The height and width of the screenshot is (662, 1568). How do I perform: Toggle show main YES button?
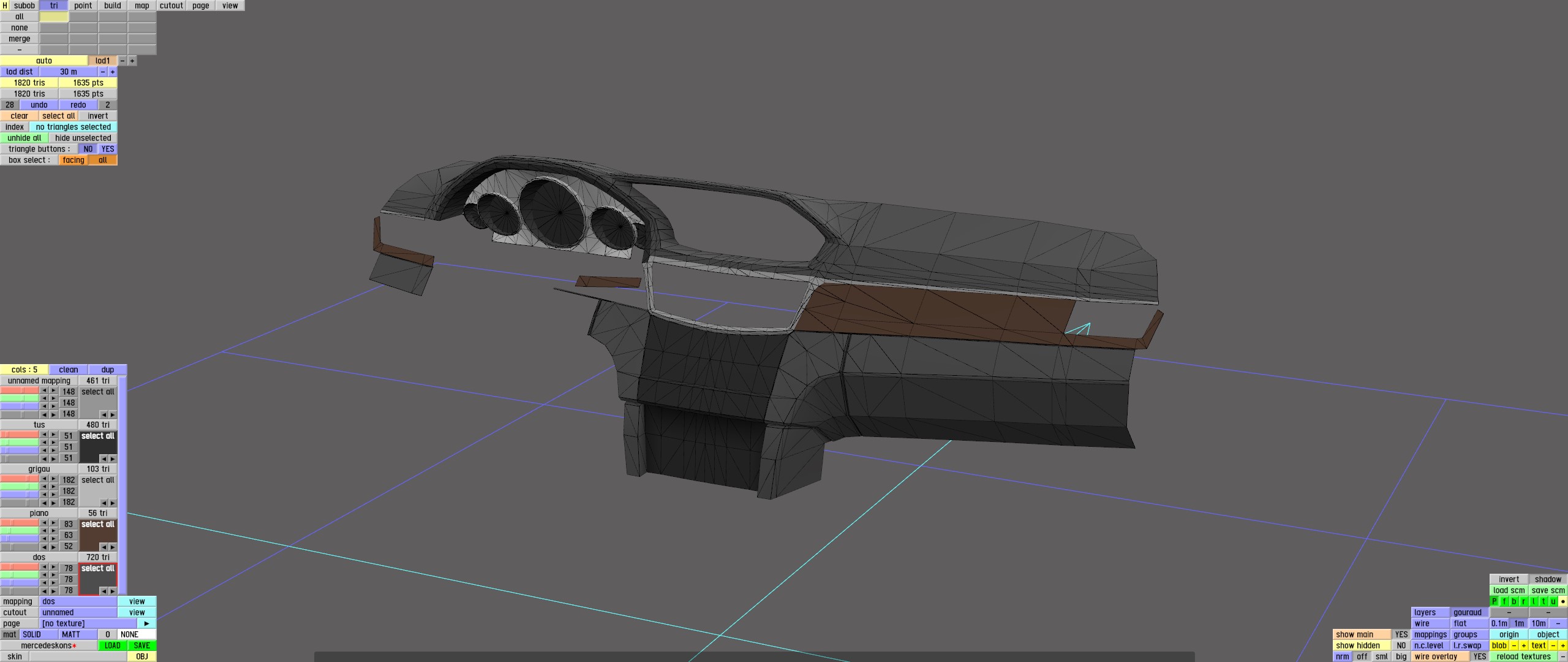pos(1401,634)
